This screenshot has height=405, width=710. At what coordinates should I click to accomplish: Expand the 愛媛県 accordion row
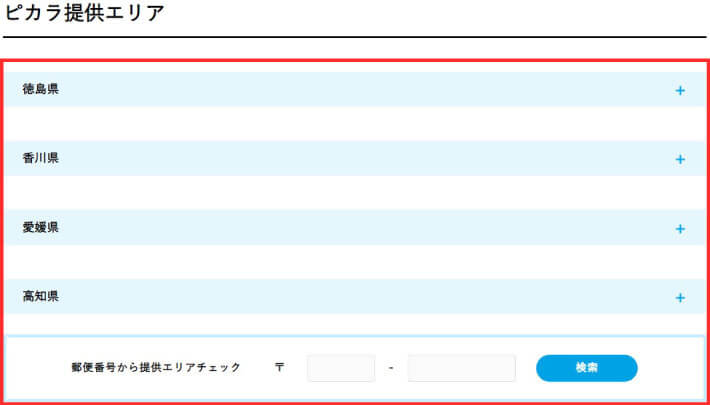pos(355,228)
